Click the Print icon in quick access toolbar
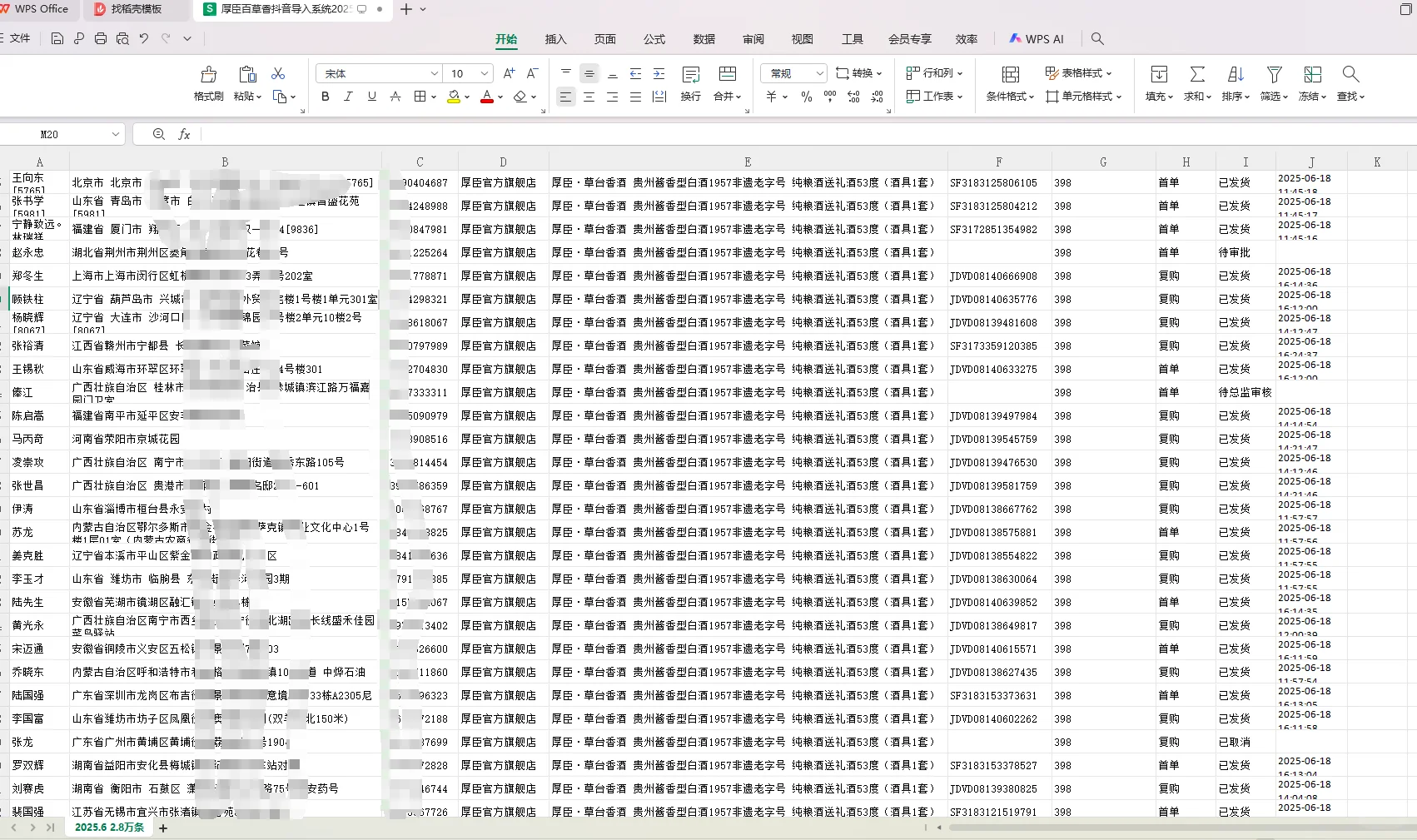 pyautogui.click(x=101, y=38)
